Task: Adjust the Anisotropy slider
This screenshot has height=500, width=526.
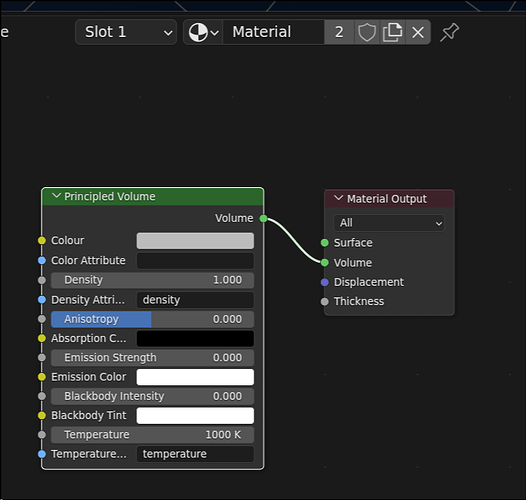Action: [152, 319]
